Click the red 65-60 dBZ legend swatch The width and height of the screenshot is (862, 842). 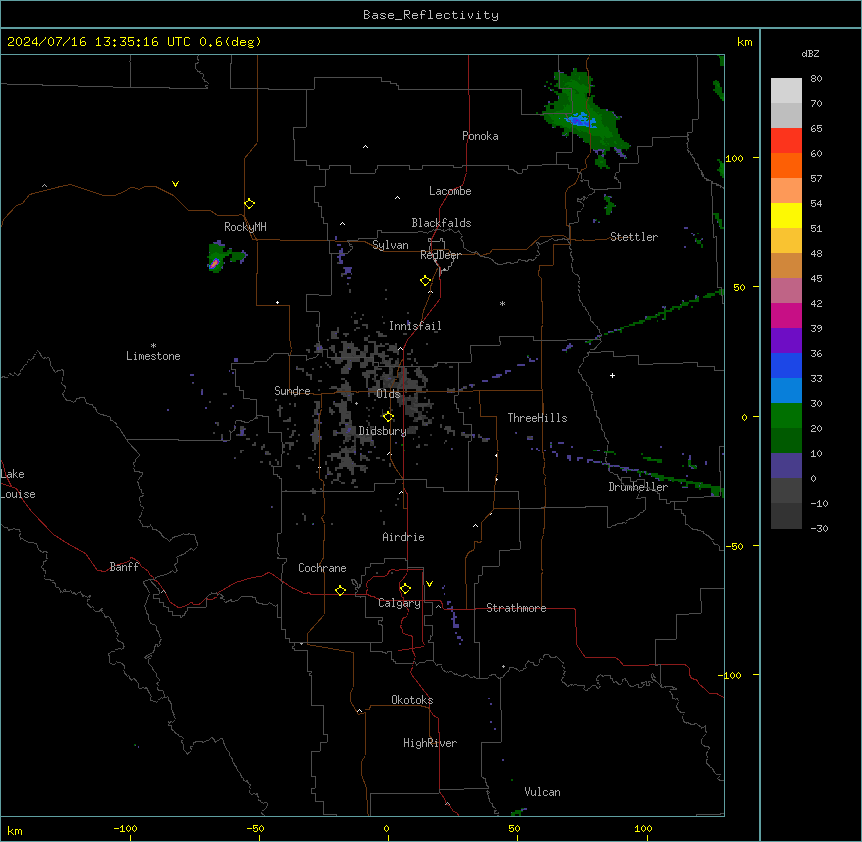click(x=786, y=141)
